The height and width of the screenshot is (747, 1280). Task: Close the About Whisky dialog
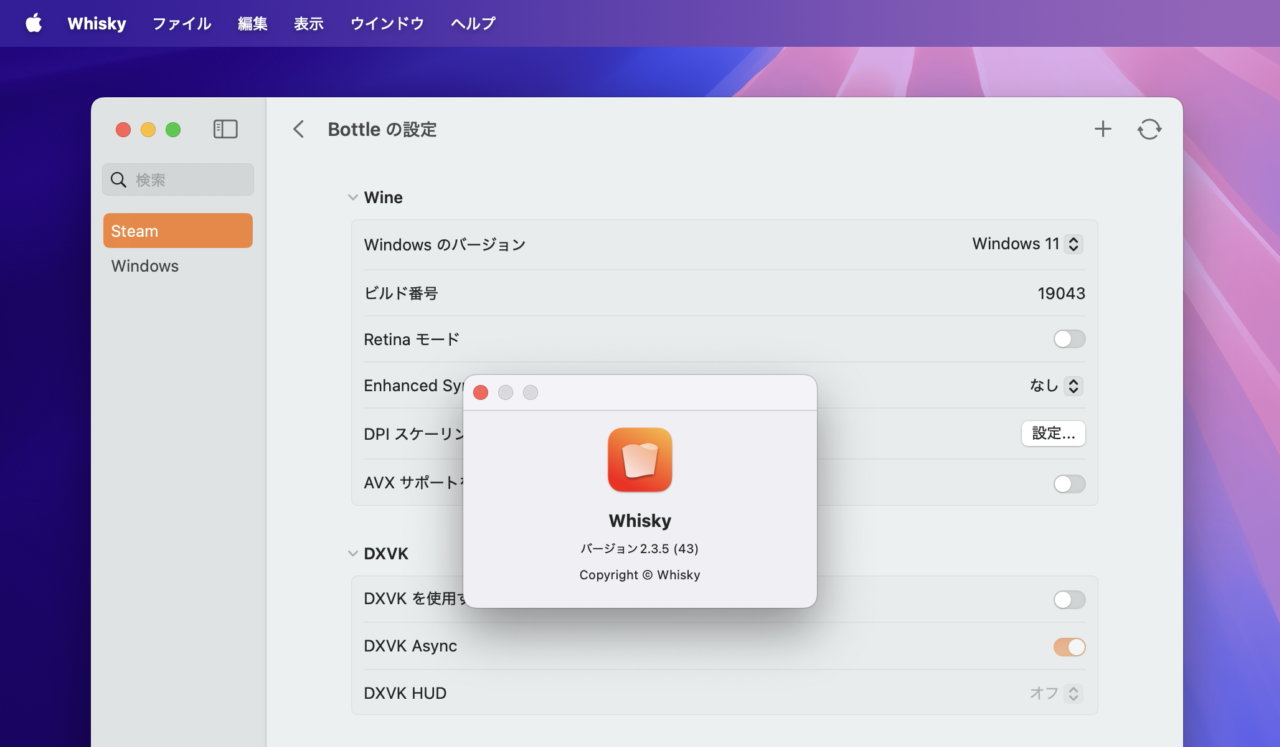click(x=480, y=392)
